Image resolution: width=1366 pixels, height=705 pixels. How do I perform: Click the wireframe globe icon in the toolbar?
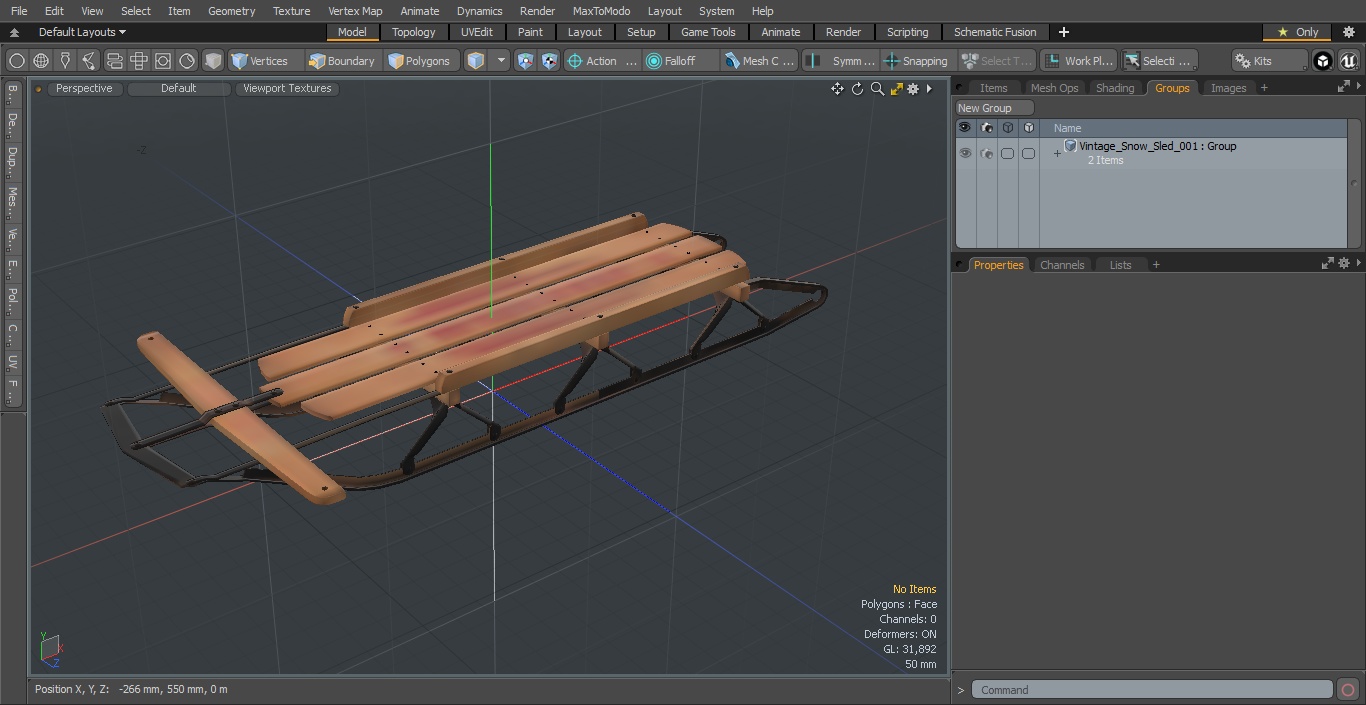(41, 61)
